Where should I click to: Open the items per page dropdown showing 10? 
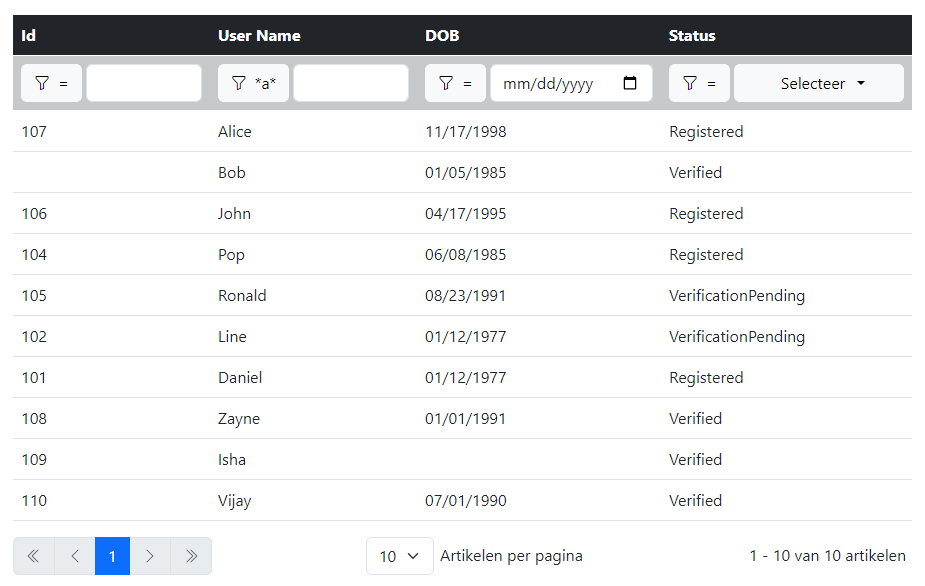point(399,555)
